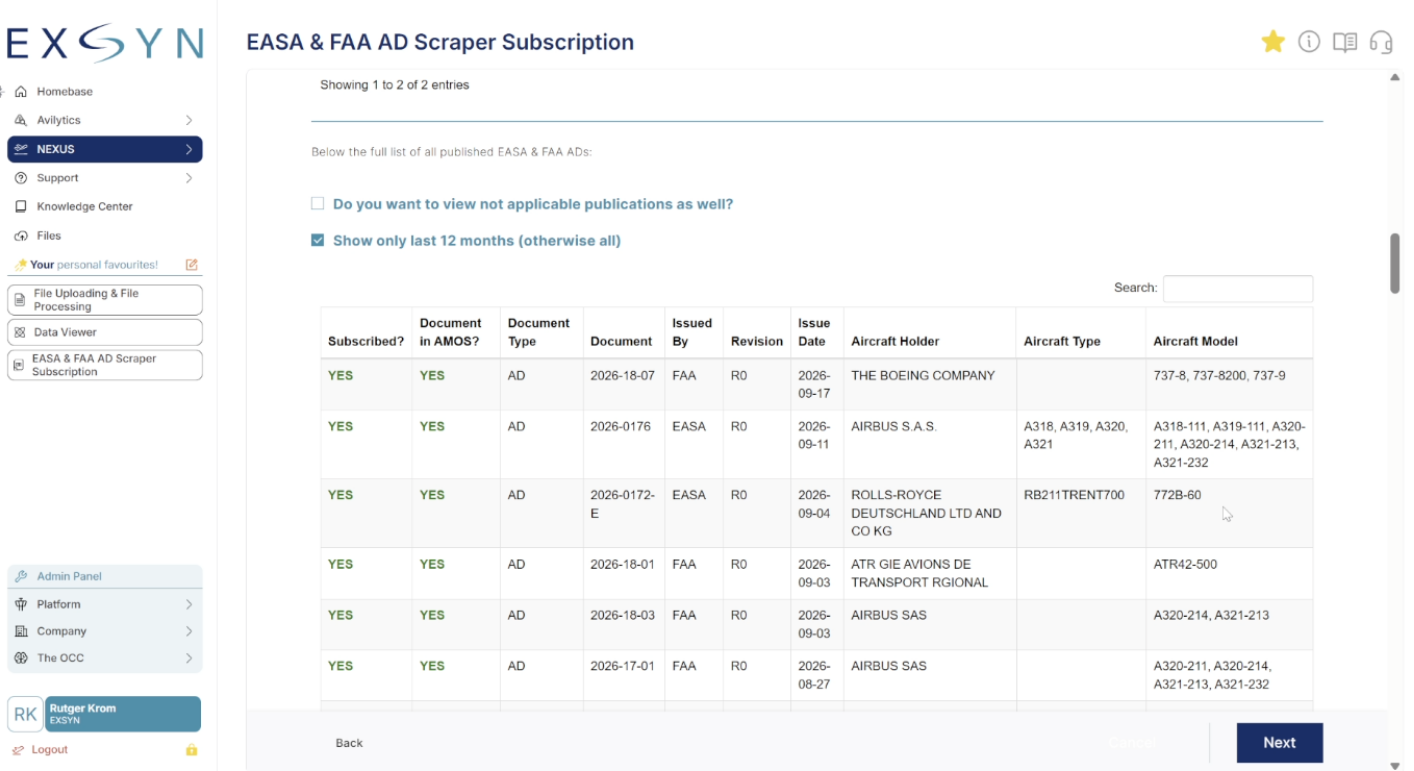Viewport: 1414px width, 771px height.
Task: Enable viewing not applicable publications checkbox
Action: point(317,204)
